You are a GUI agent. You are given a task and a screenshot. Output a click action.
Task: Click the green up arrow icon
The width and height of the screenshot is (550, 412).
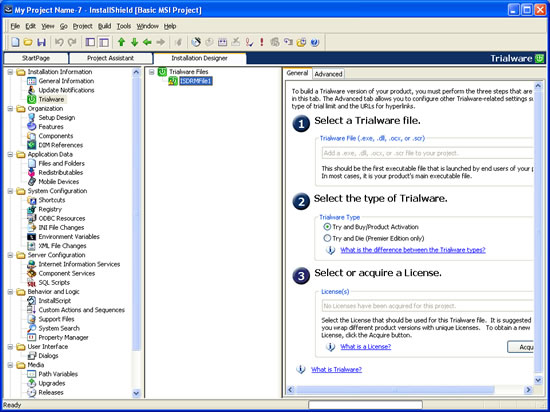point(121,42)
